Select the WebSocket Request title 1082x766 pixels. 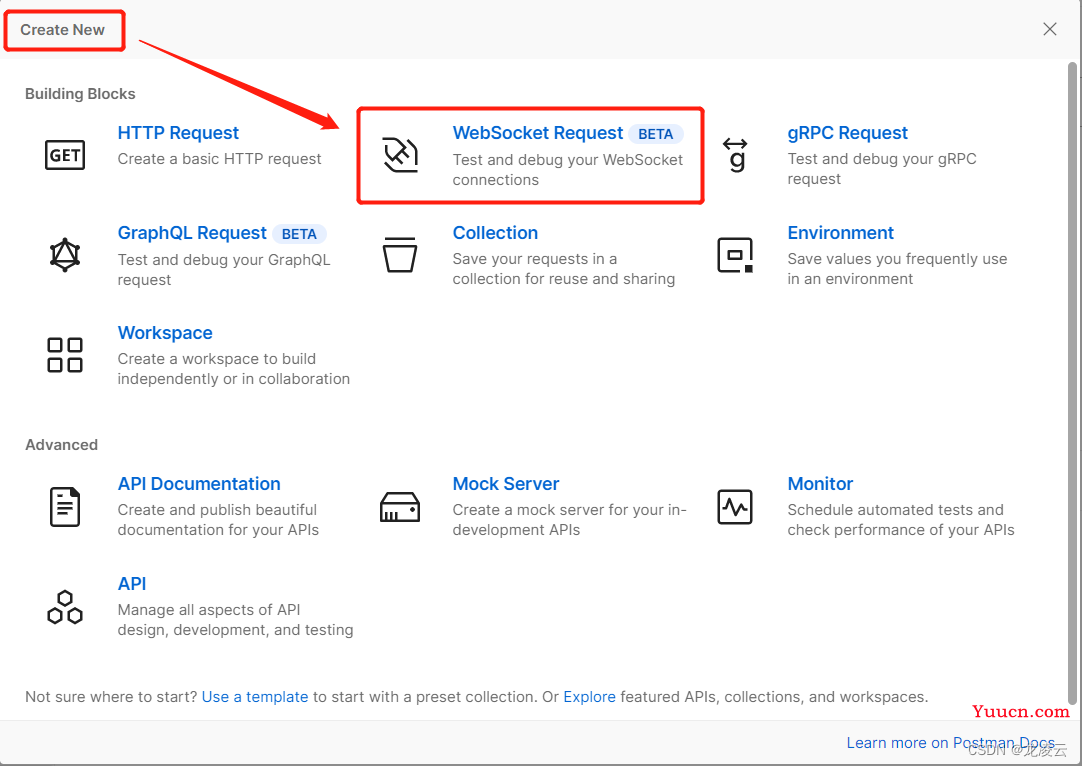pos(538,132)
